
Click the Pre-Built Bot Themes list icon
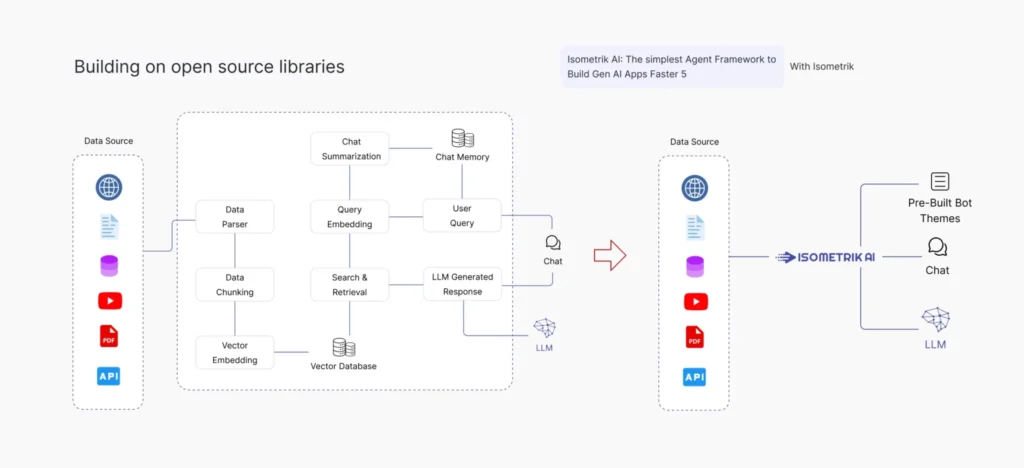939,182
